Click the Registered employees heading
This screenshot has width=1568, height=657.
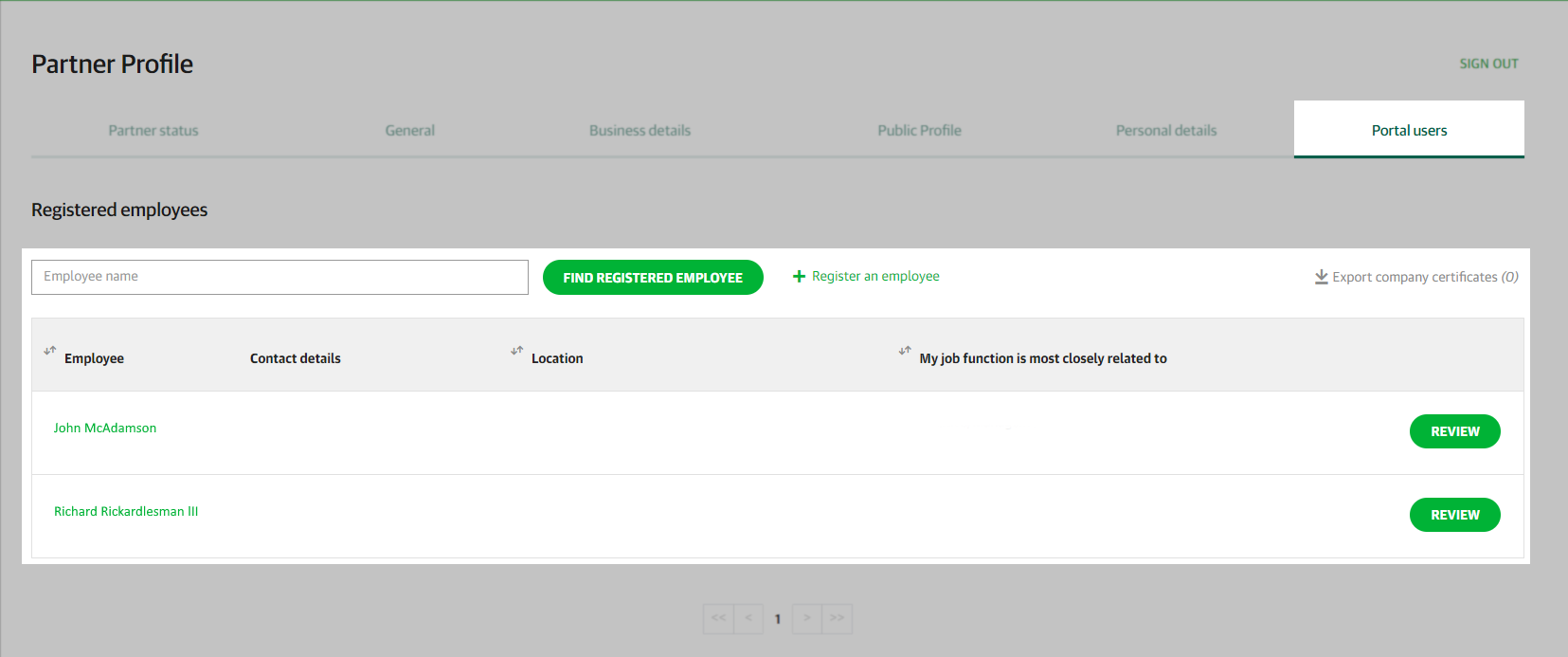[x=119, y=210]
